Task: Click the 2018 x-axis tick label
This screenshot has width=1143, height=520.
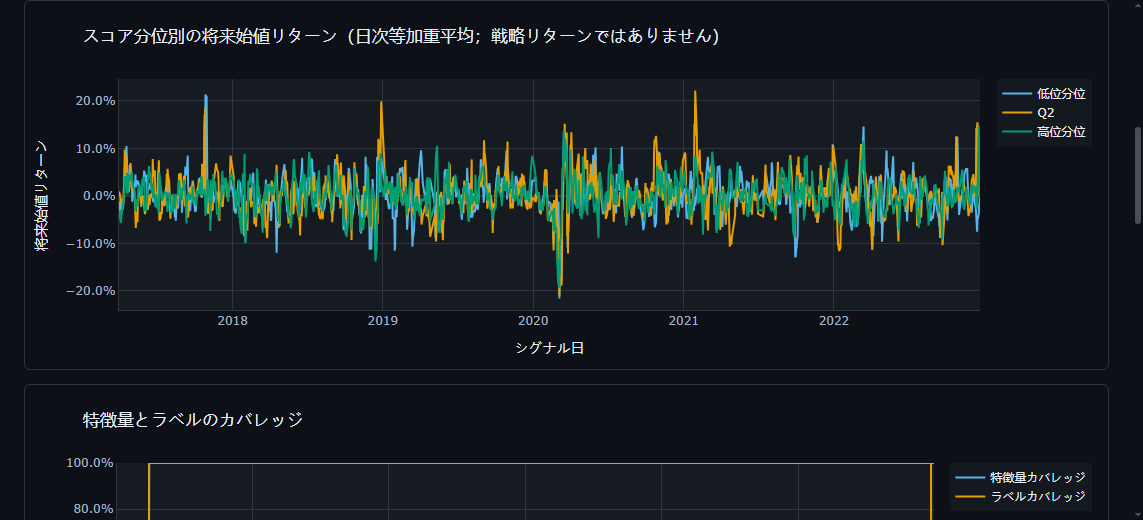Action: (233, 321)
